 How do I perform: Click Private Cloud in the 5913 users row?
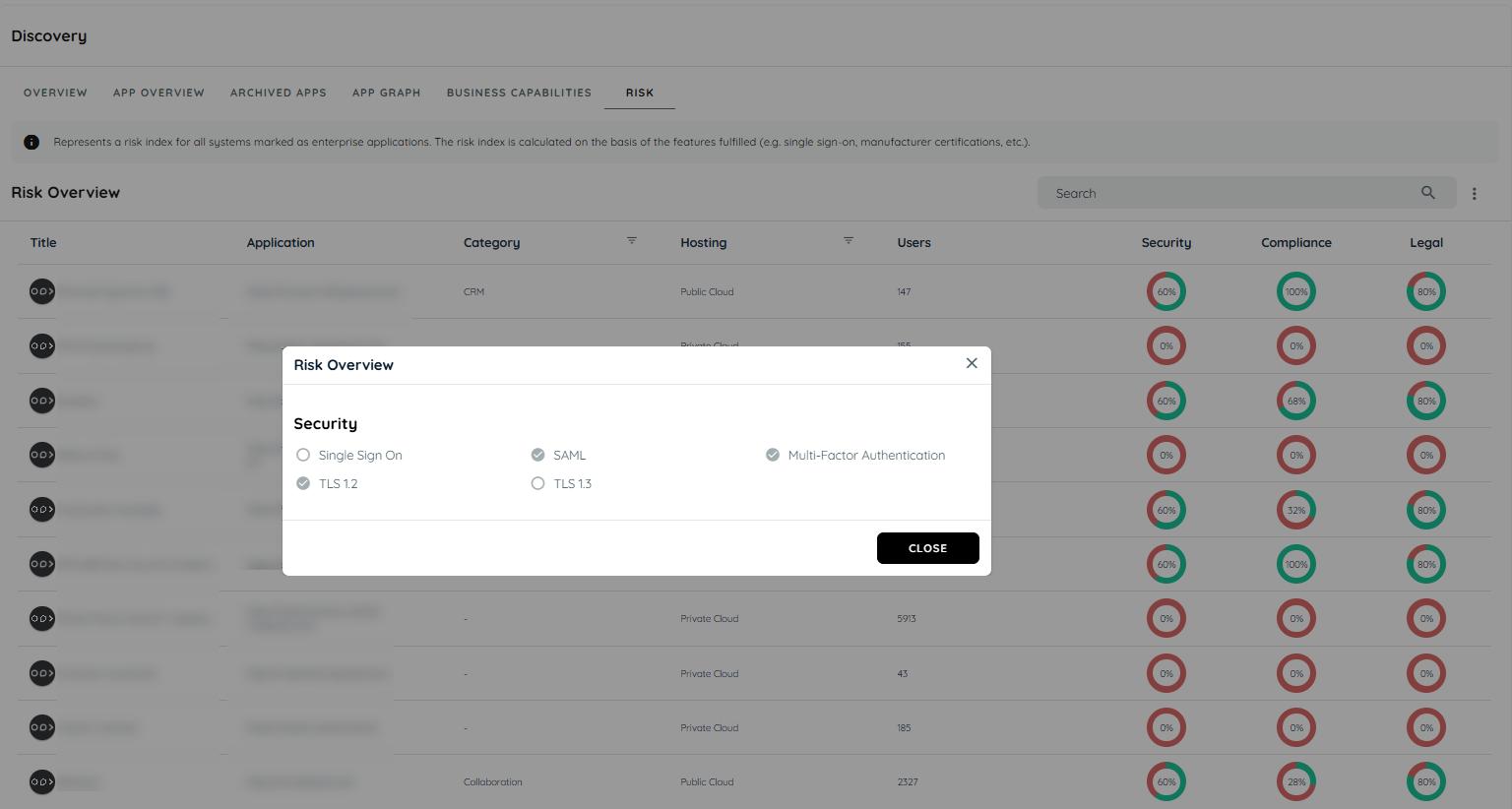click(709, 619)
